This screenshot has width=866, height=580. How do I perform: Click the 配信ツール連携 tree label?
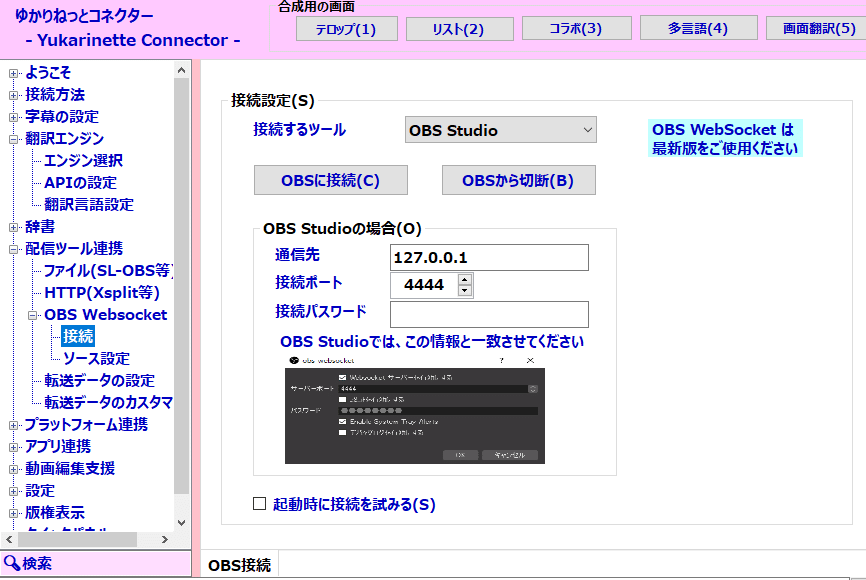pos(74,249)
